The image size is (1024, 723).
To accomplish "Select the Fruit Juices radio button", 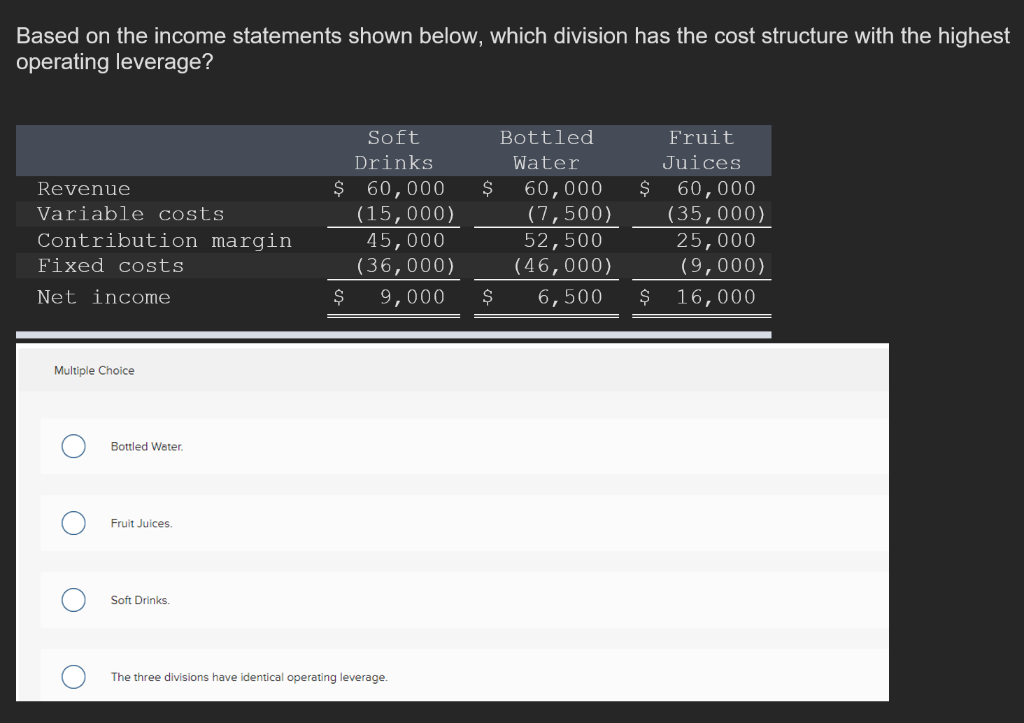I will pyautogui.click(x=73, y=523).
